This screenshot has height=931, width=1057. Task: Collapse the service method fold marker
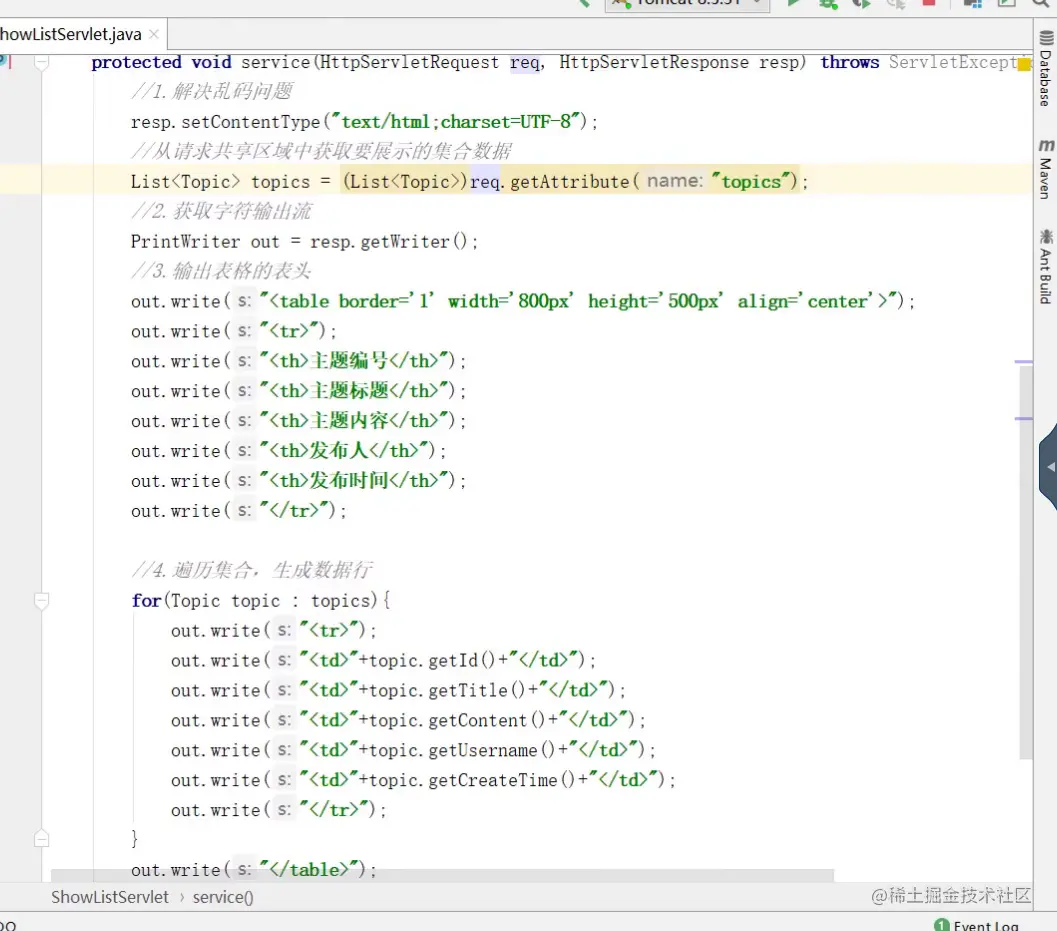(x=41, y=63)
